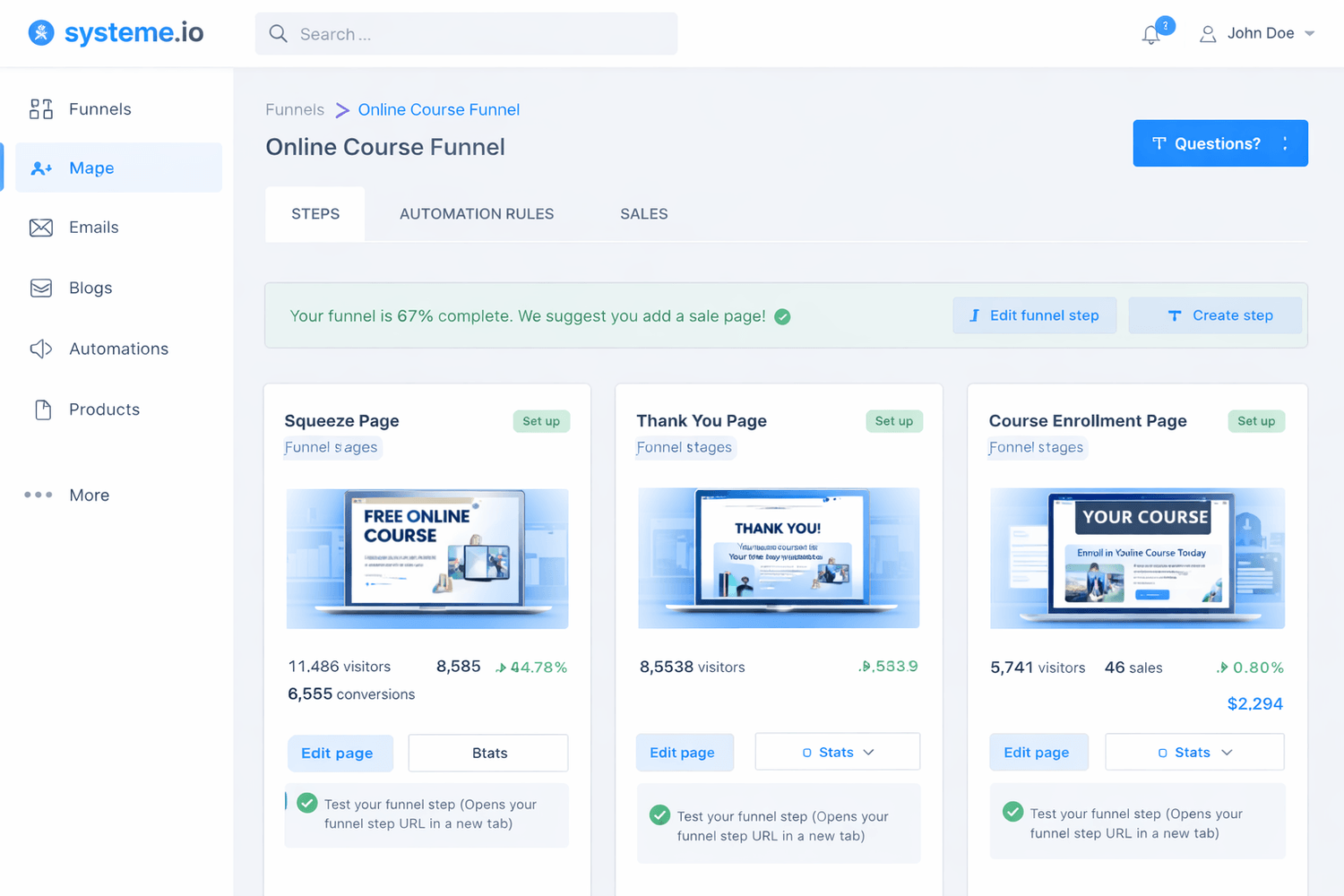Open the notifications bell
The width and height of the screenshot is (1344, 896).
click(1150, 33)
